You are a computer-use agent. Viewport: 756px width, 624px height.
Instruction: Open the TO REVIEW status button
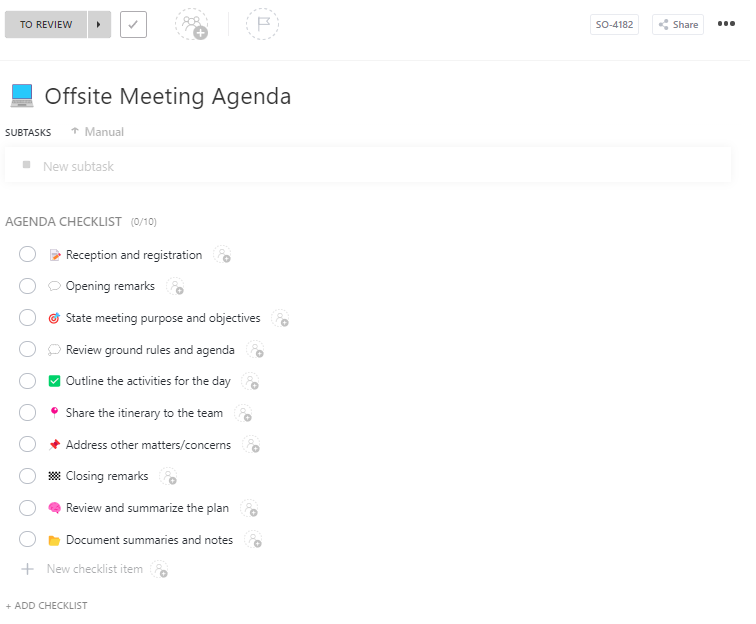coord(46,25)
